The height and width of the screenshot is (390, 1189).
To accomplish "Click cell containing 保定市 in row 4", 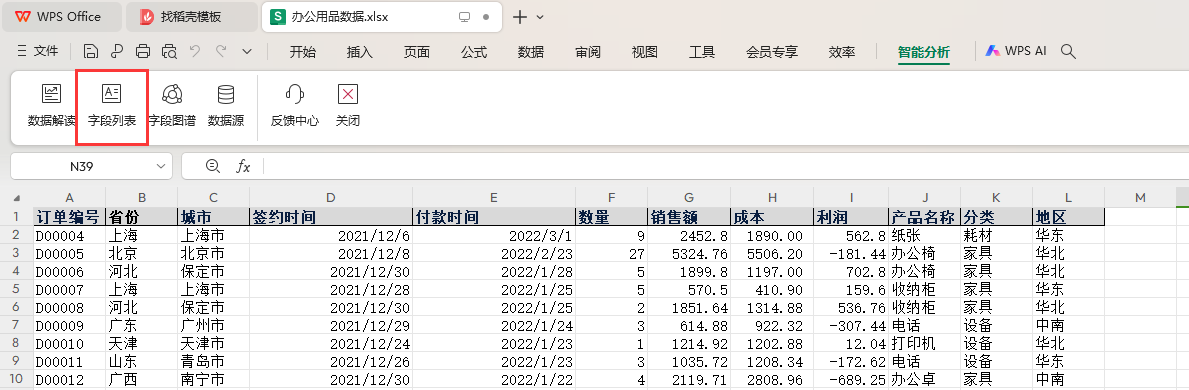I will (213, 271).
